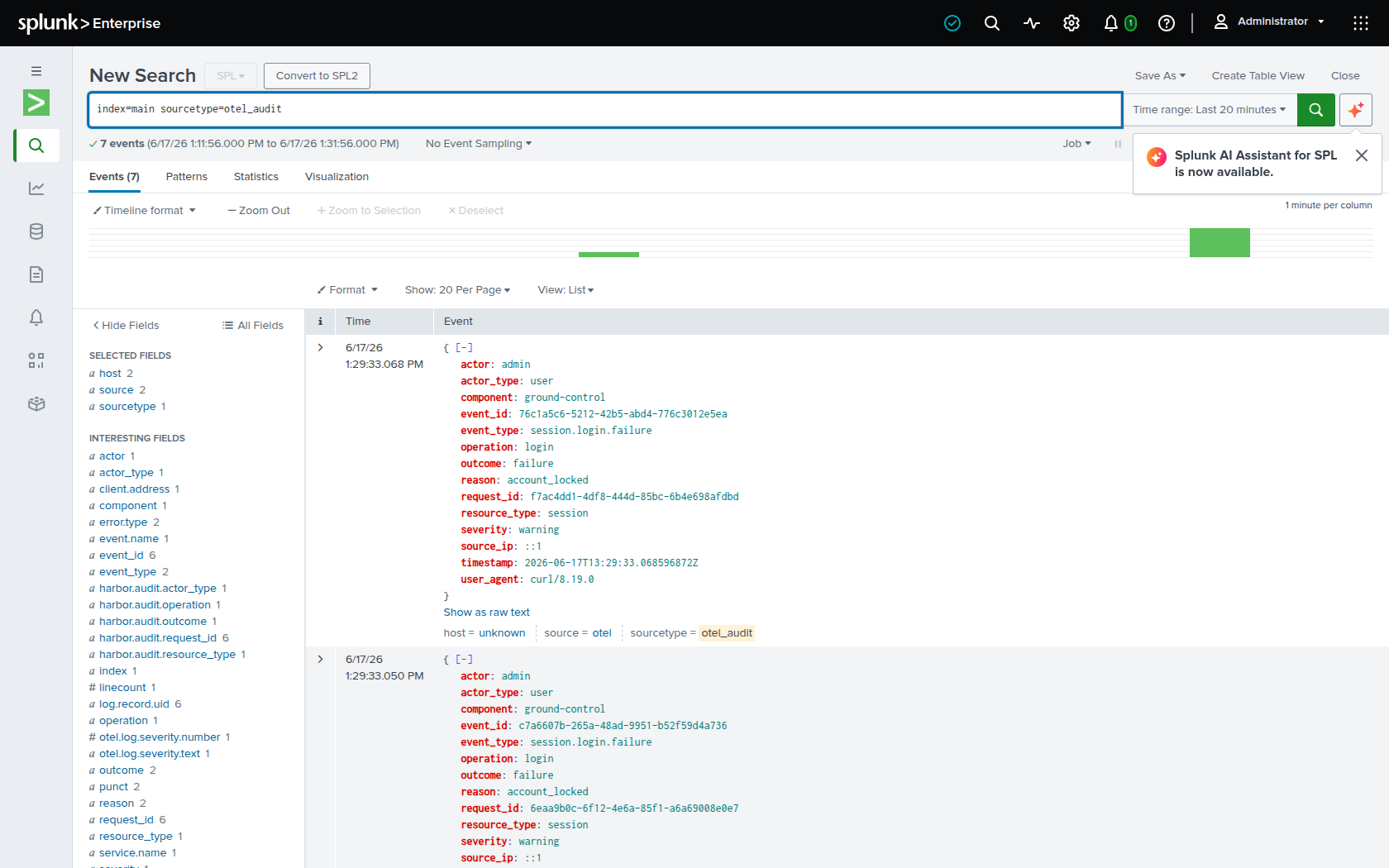Open the Search & Reporting app icon

[36, 103]
